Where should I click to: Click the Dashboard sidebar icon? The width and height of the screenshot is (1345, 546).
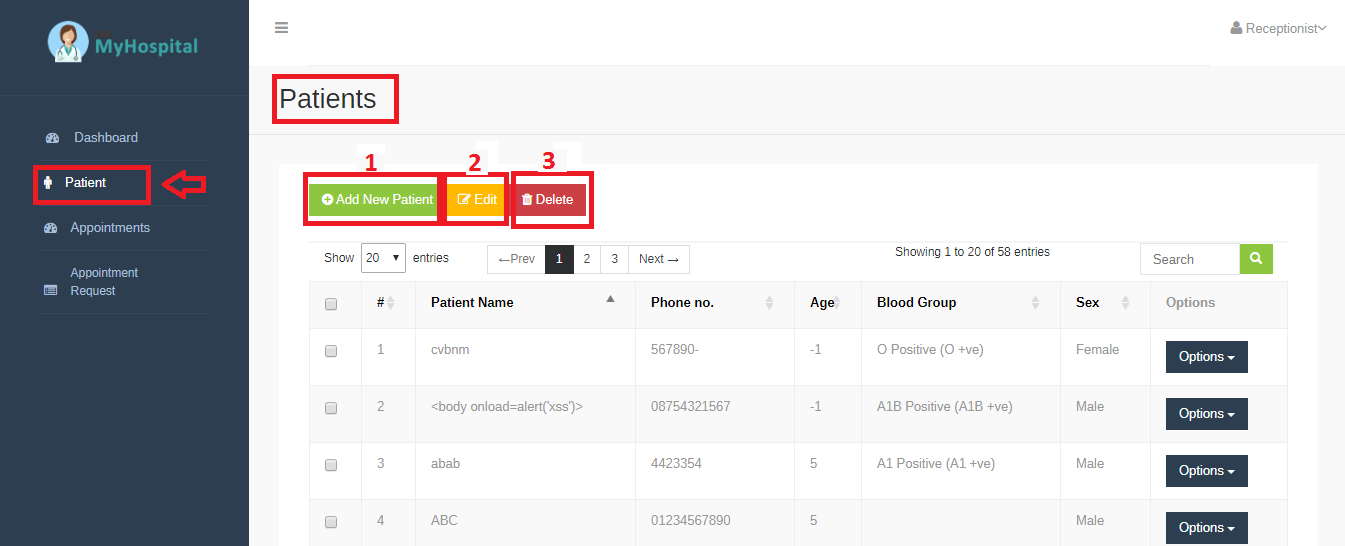pos(52,138)
